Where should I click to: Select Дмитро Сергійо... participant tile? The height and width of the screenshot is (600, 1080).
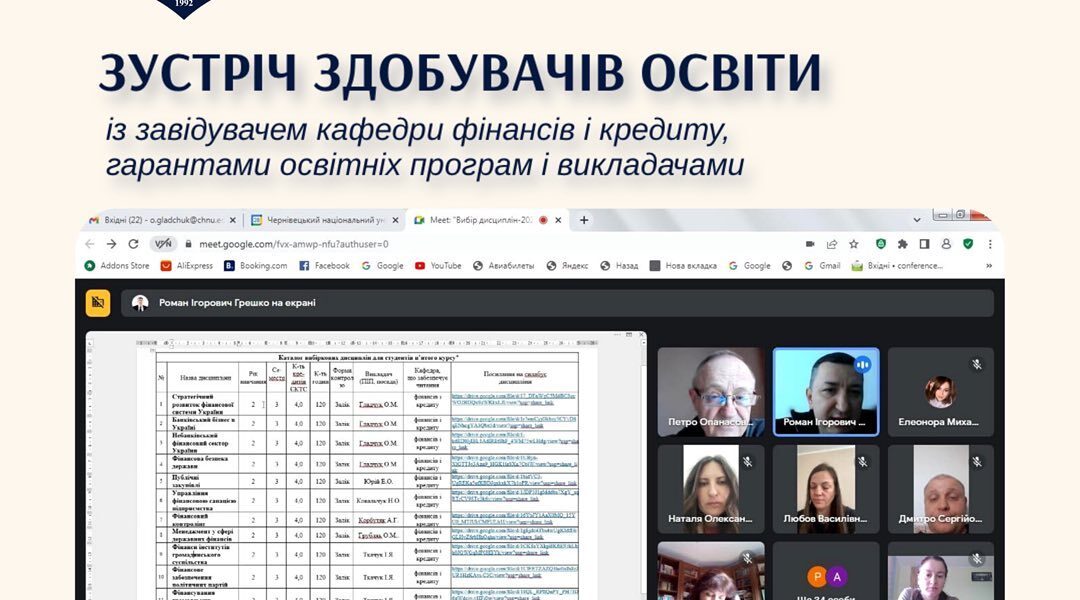pyautogui.click(x=940, y=489)
